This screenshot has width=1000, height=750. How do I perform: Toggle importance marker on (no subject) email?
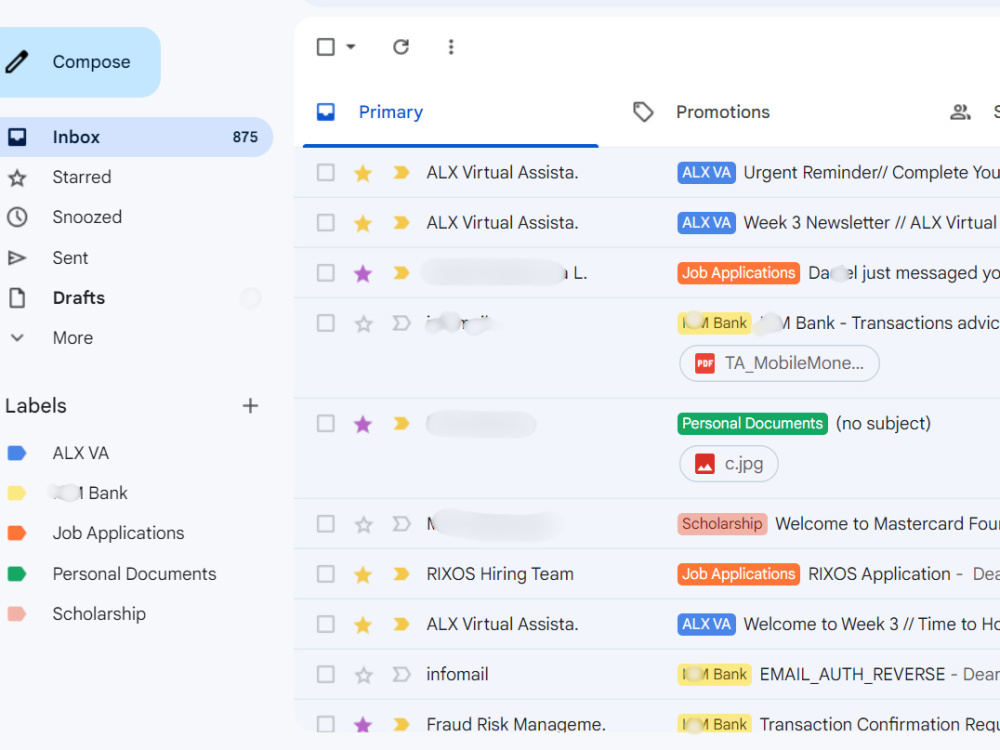point(401,423)
